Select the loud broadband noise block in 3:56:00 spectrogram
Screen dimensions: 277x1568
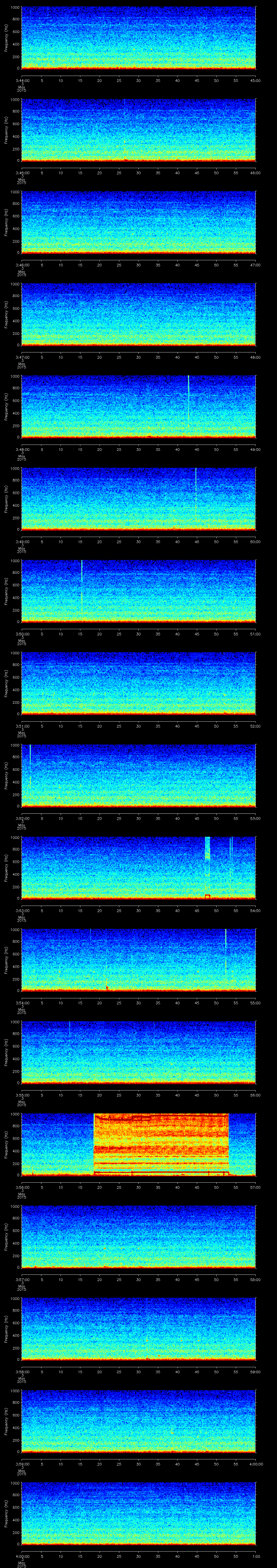pos(161,1144)
